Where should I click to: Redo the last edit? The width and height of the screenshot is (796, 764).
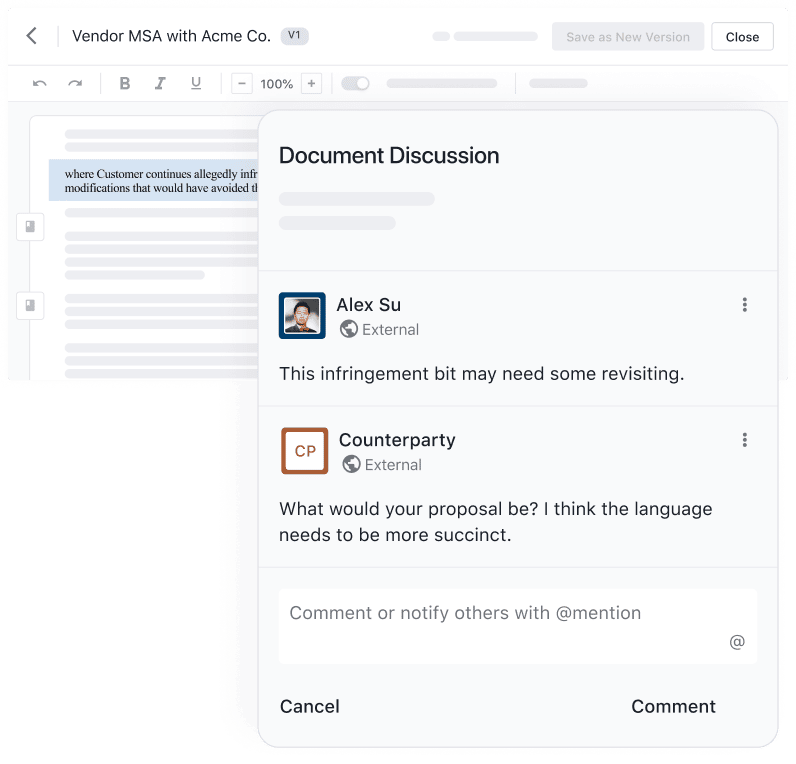(x=75, y=84)
